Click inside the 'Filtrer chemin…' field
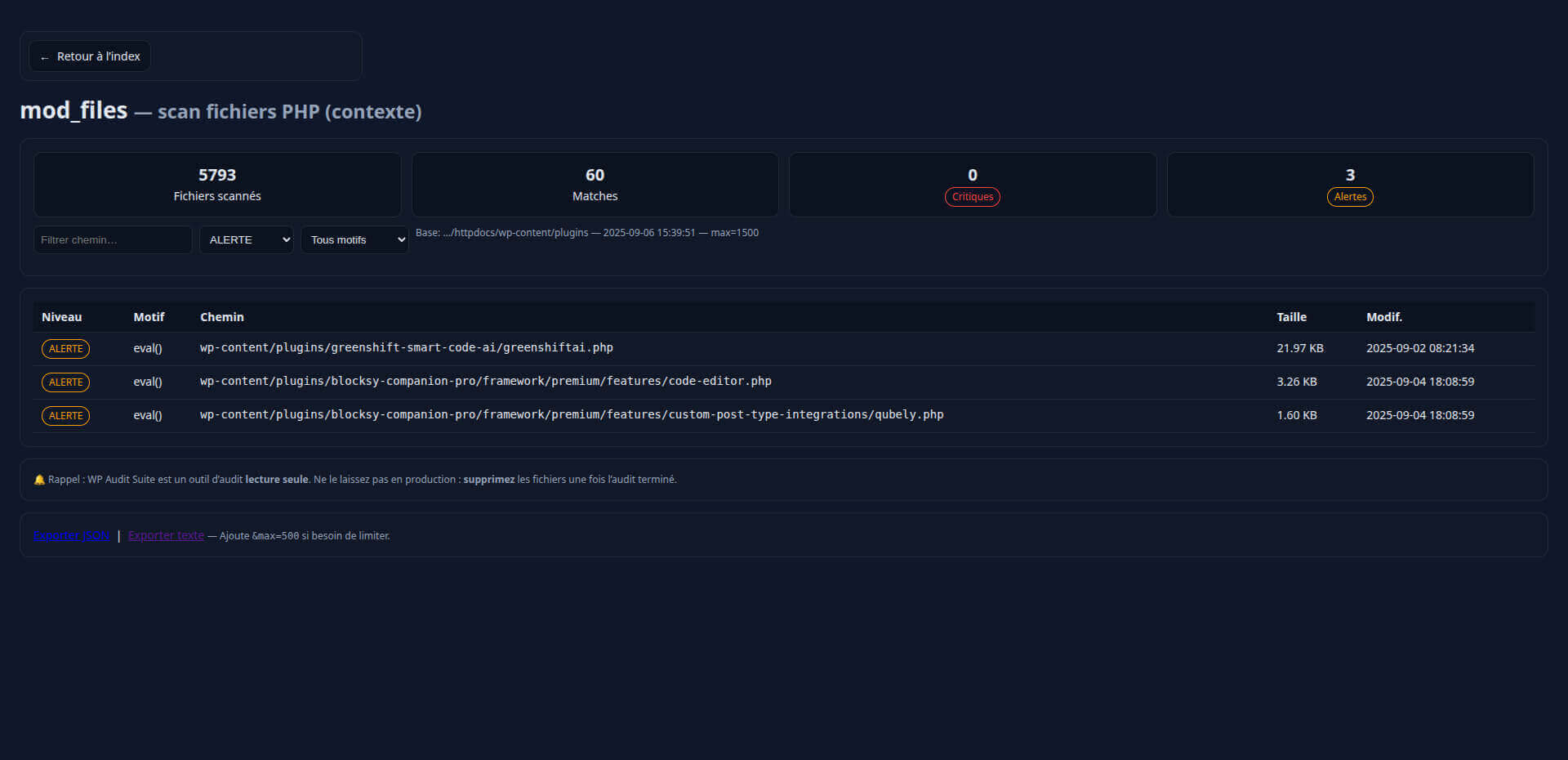This screenshot has height=760, width=1568. tap(113, 239)
